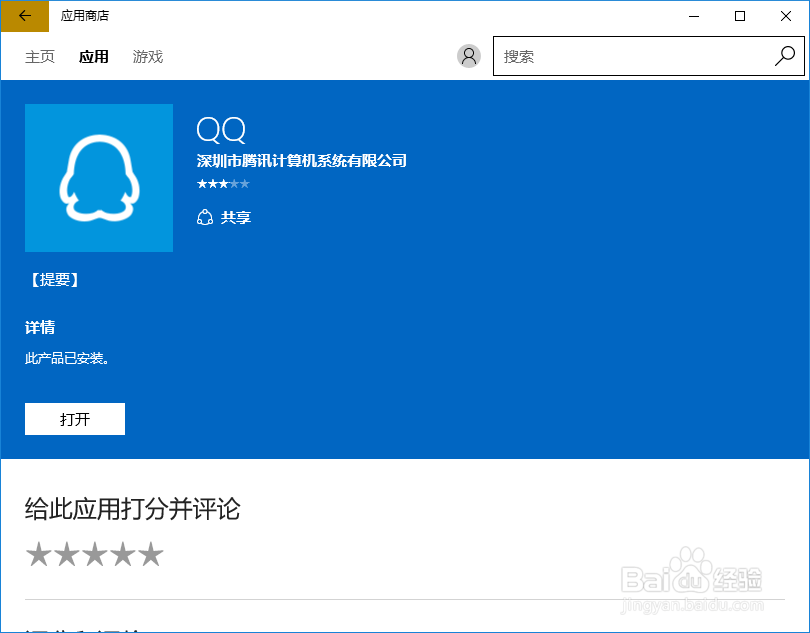
Task: Click the QQ app title
Action: [x=221, y=129]
